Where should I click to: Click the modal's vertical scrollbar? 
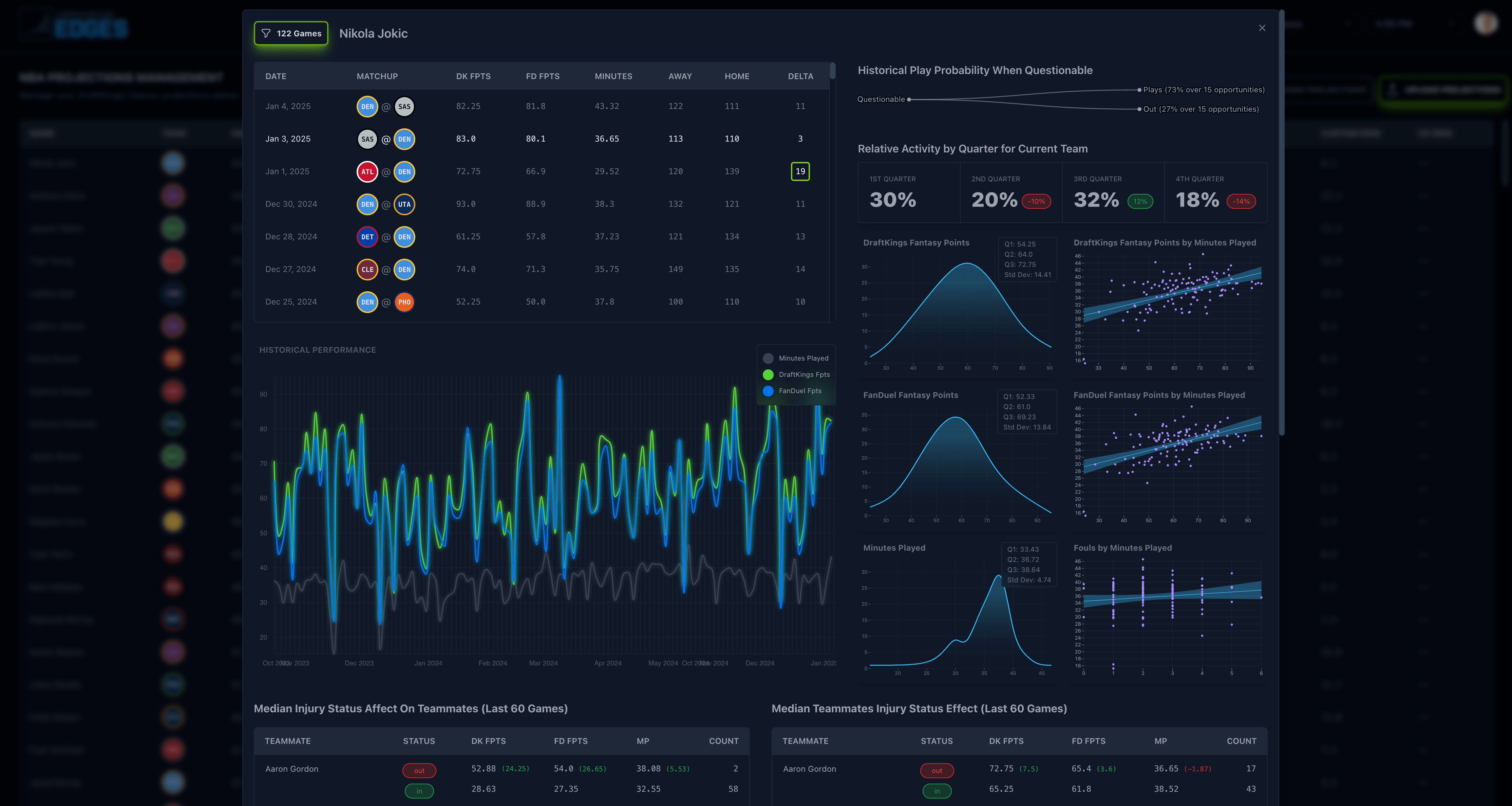[x=1282, y=223]
